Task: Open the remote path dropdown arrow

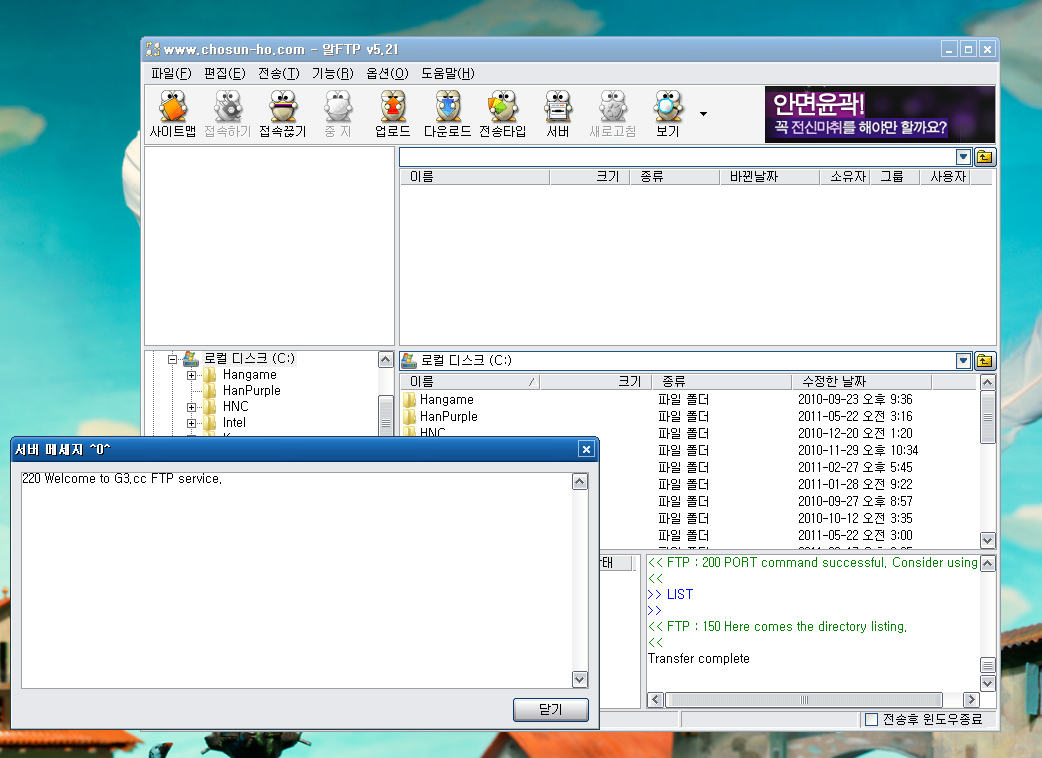Action: [963, 157]
